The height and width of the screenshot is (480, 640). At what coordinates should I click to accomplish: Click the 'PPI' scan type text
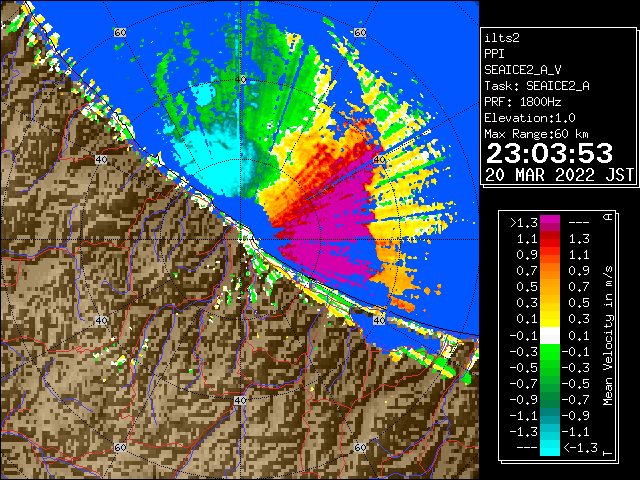click(494, 54)
